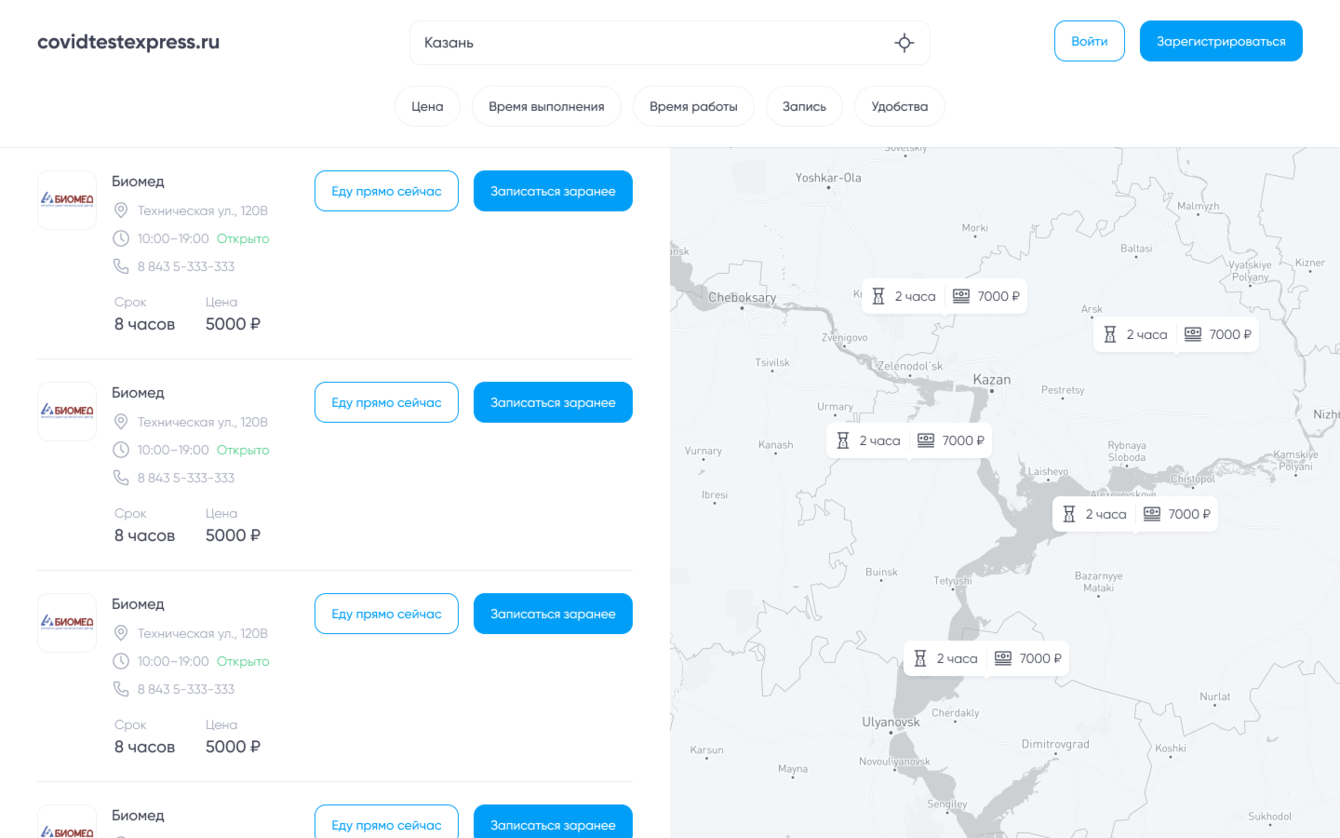The width and height of the screenshot is (1340, 838).
Task: Select the location pin icon in second Биомед listing
Action: coord(121,421)
